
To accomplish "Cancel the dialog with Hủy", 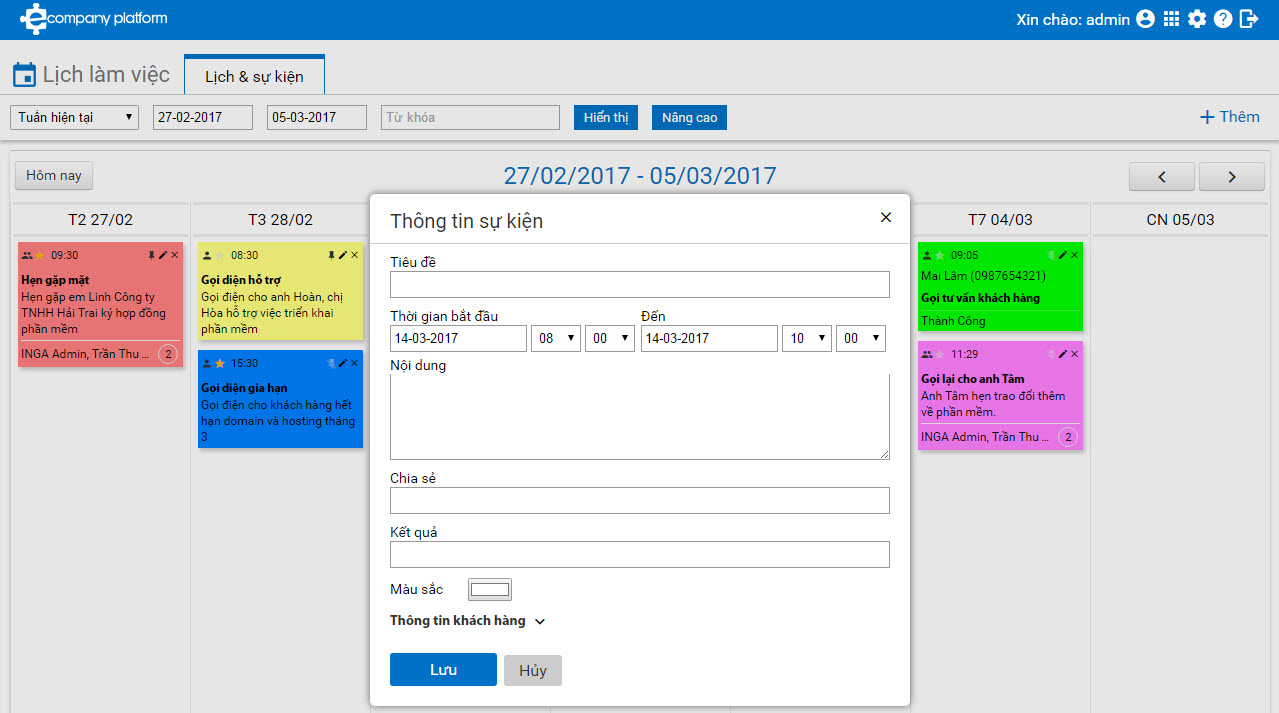I will pyautogui.click(x=533, y=671).
